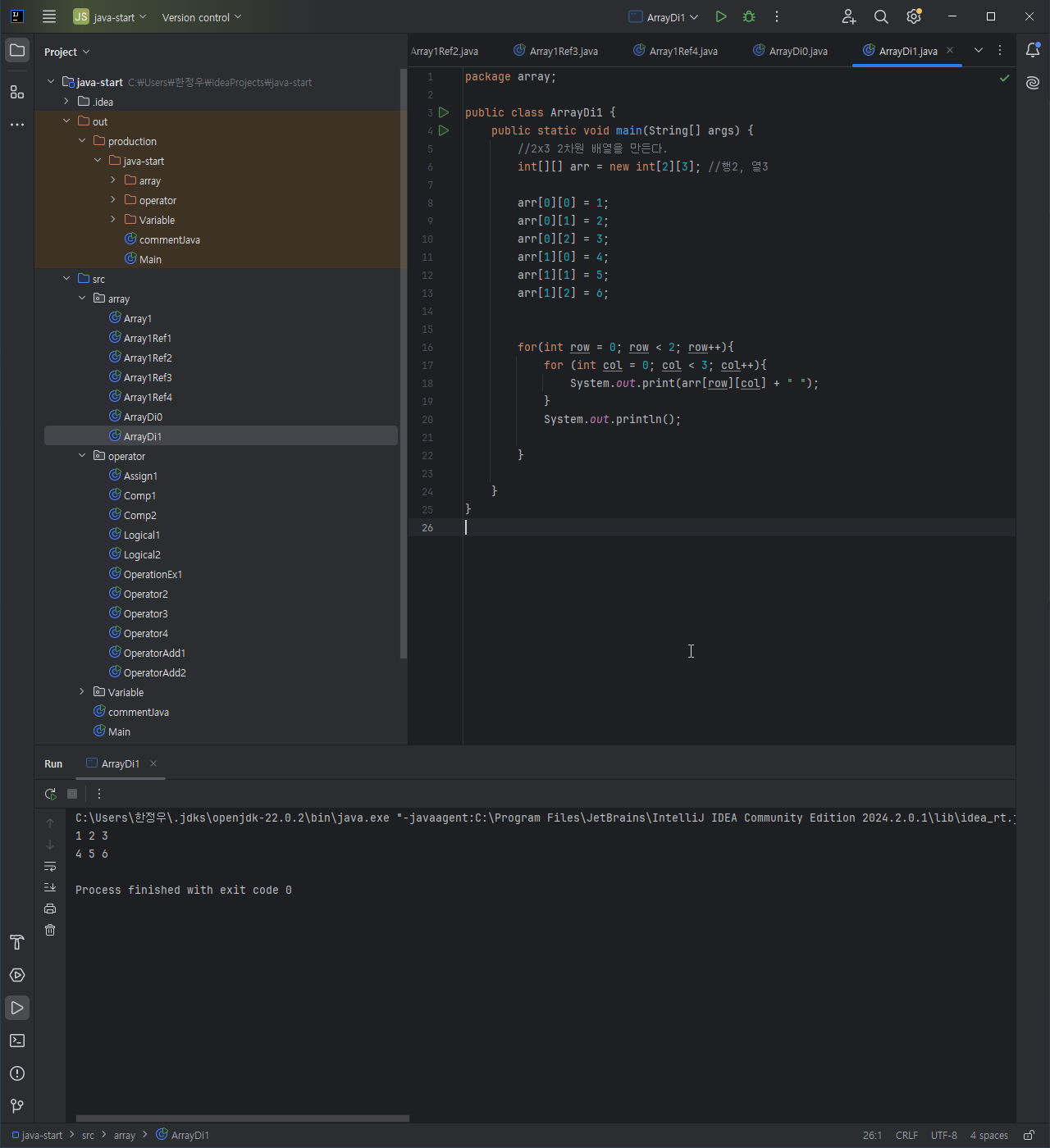This screenshot has width=1050, height=1148.
Task: Click cursor position 26:1 indicator
Action: click(x=872, y=1136)
